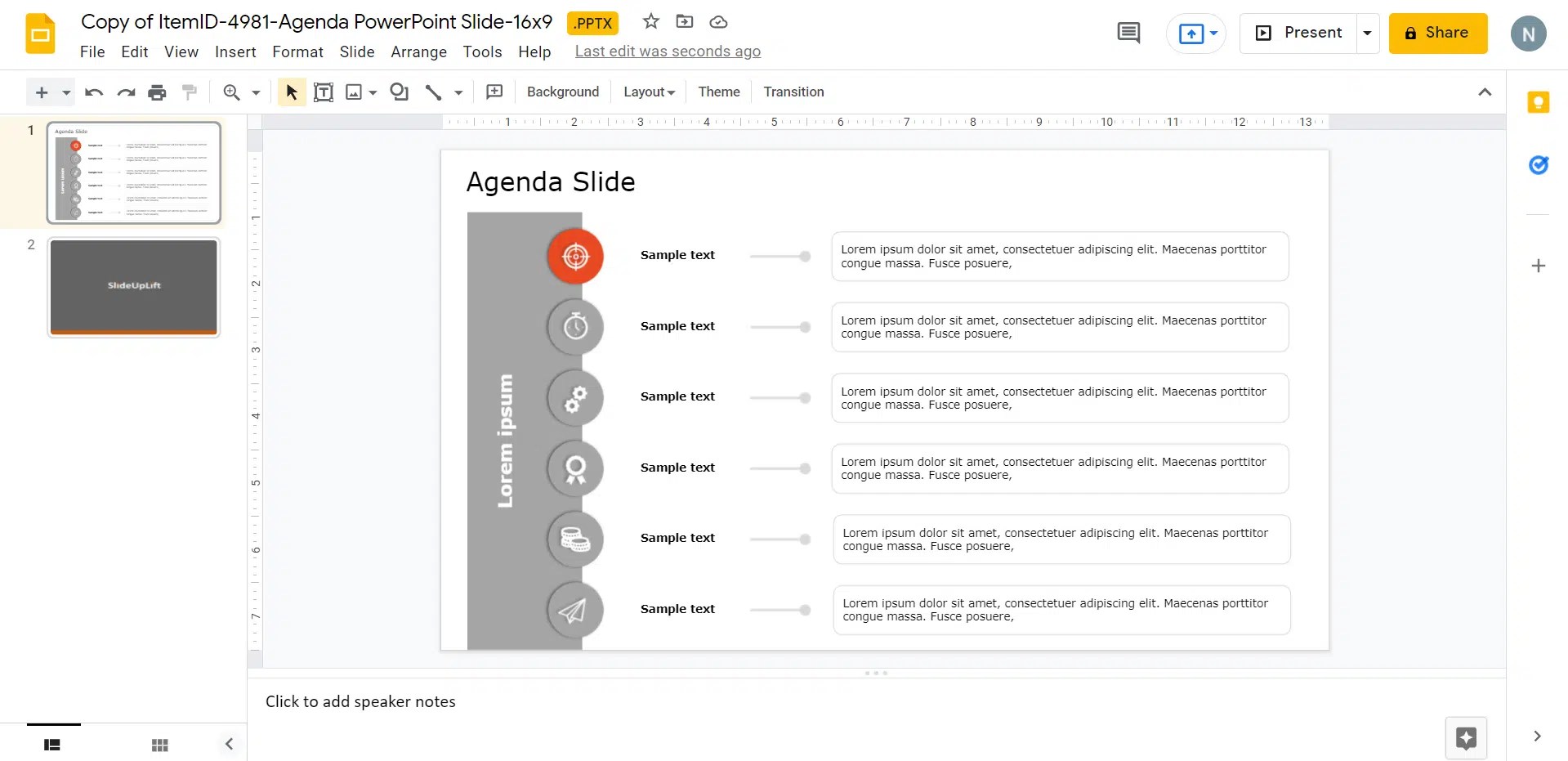Open the Layout dropdown
The image size is (1568, 761).
pos(648,92)
